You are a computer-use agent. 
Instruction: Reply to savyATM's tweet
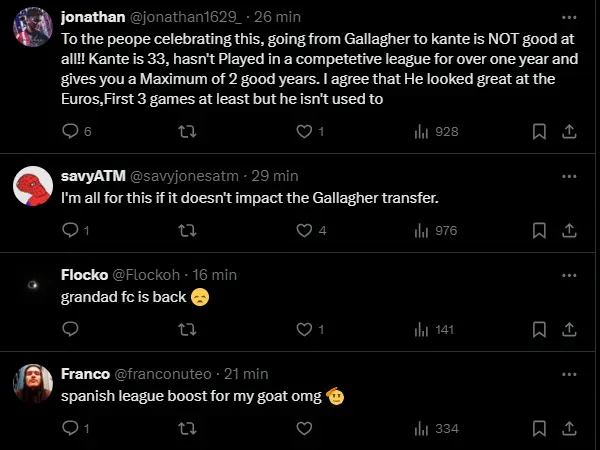[x=70, y=231]
